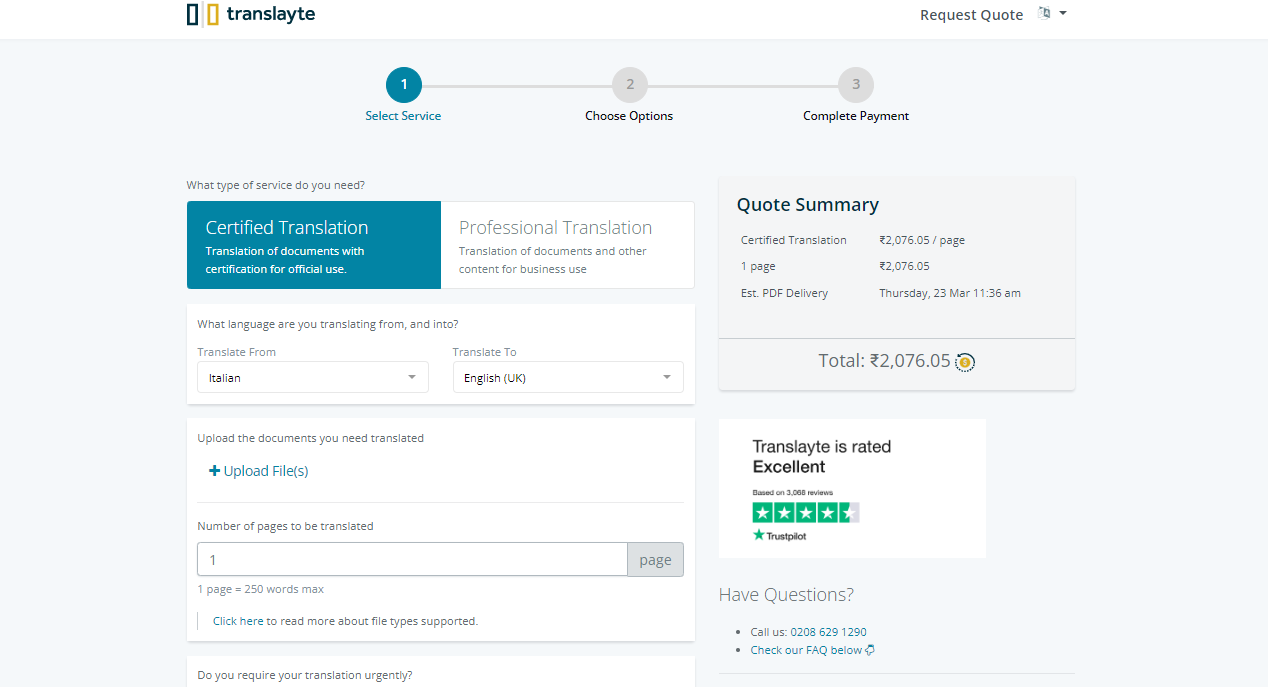
Task: Click the currency icon beside the Total
Action: (x=965, y=362)
